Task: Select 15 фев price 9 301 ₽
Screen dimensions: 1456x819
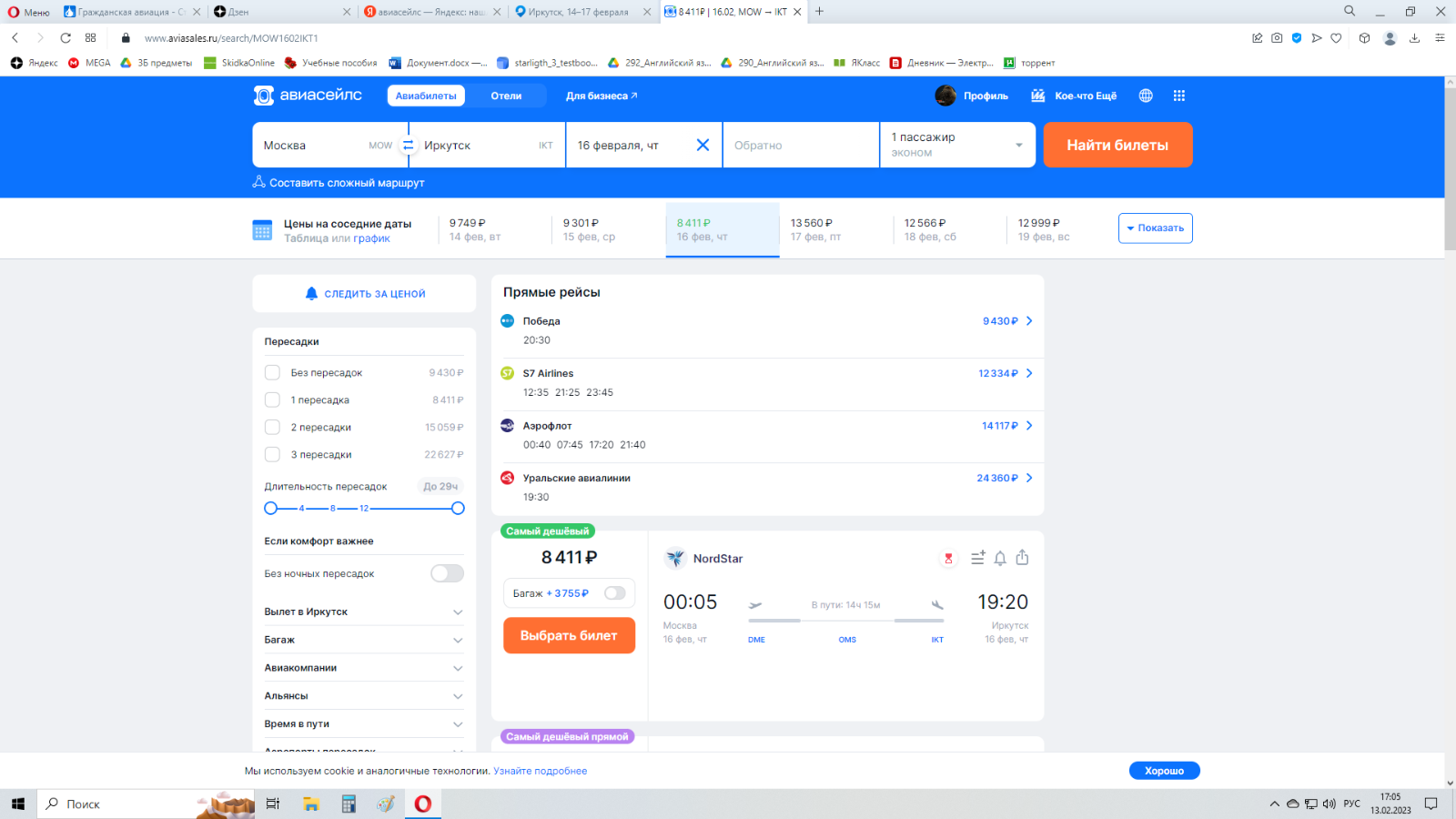Action: pos(607,229)
